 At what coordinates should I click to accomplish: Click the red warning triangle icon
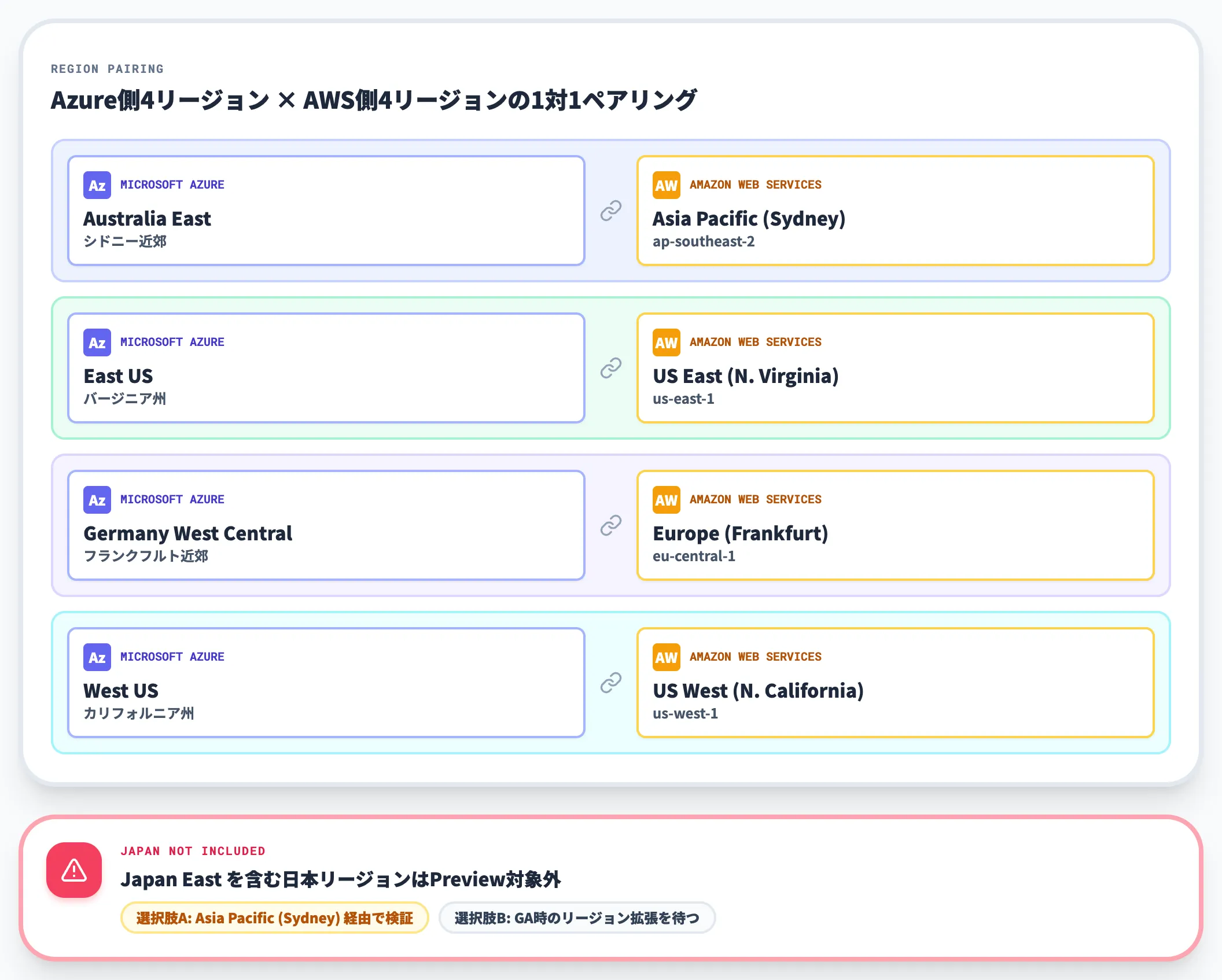click(74, 870)
